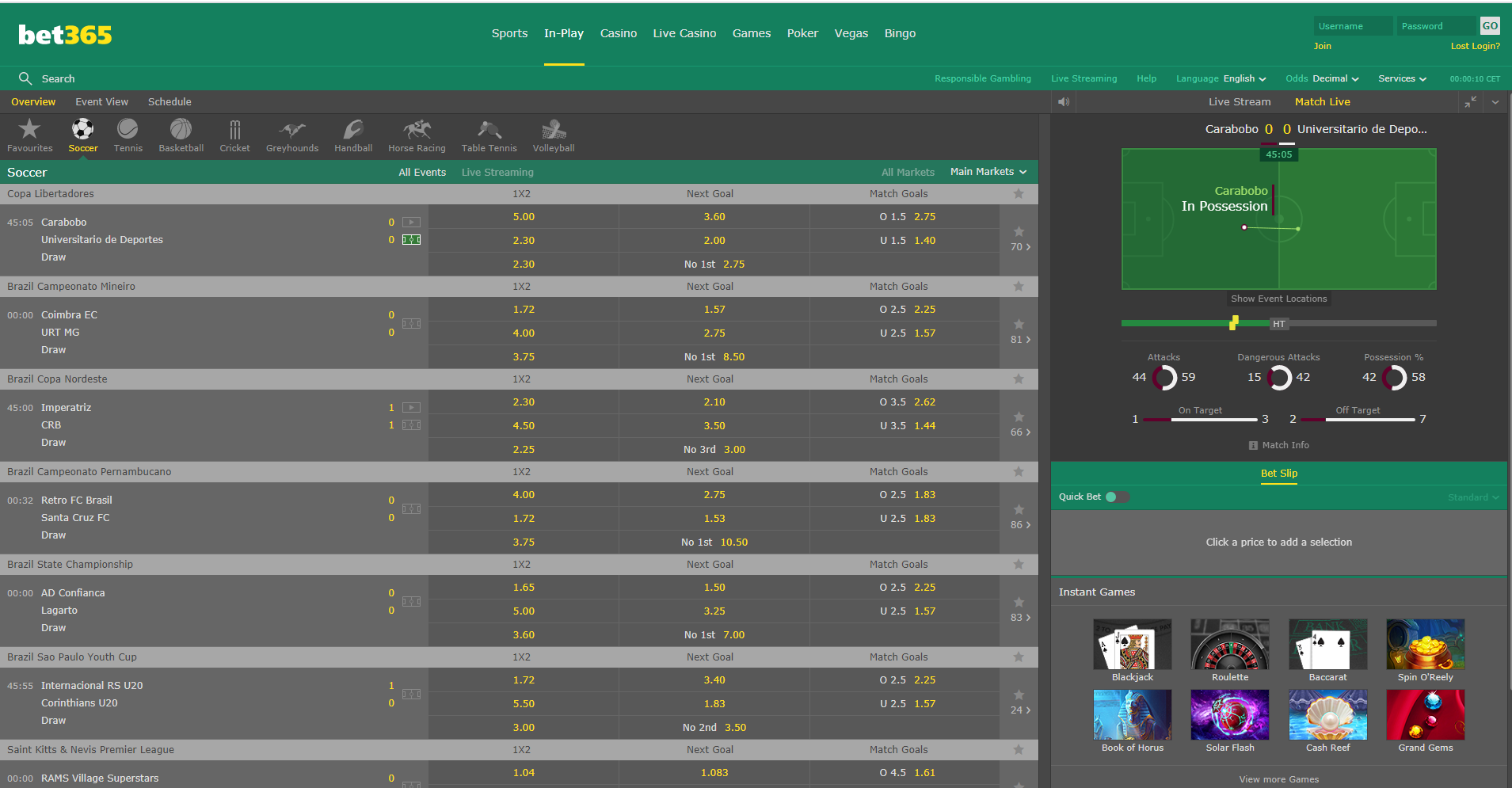
Task: Click the match timeline progress marker
Action: pyautogui.click(x=1233, y=323)
